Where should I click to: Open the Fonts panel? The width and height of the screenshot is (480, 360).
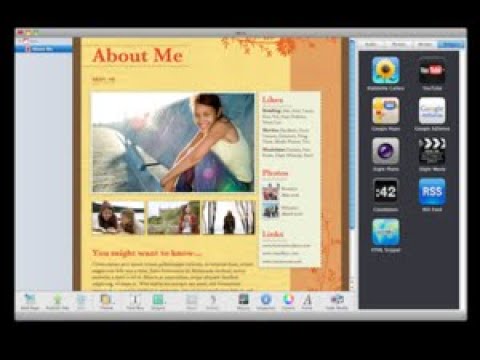[x=307, y=302]
